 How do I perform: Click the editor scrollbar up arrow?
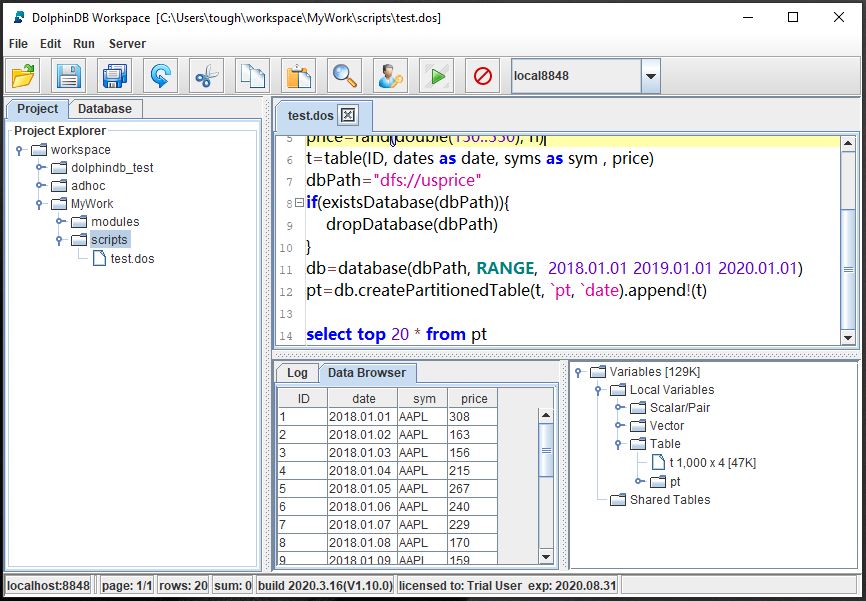tap(848, 144)
